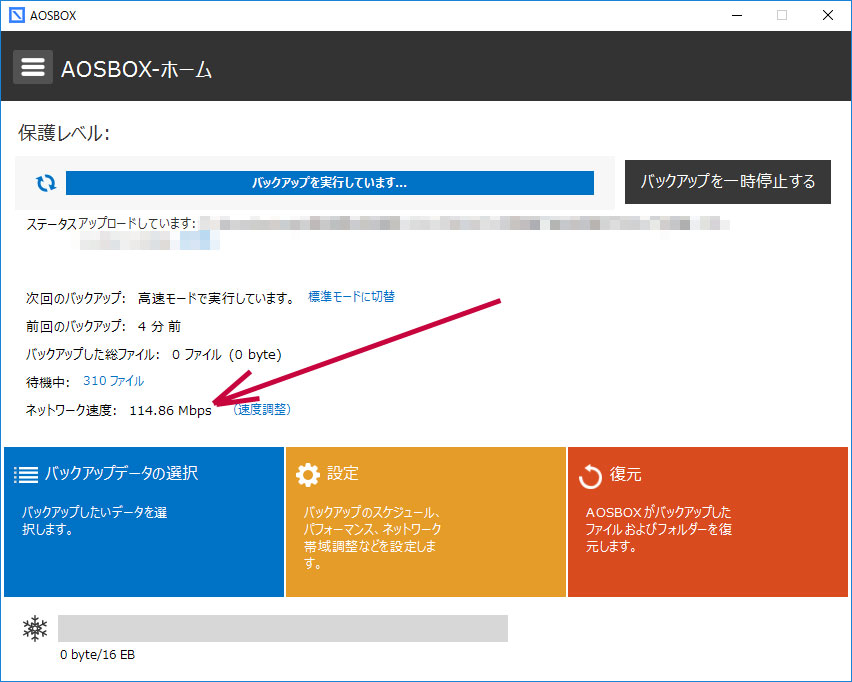
Task: Click the 4 分 前 last backup value
Action: click(159, 326)
